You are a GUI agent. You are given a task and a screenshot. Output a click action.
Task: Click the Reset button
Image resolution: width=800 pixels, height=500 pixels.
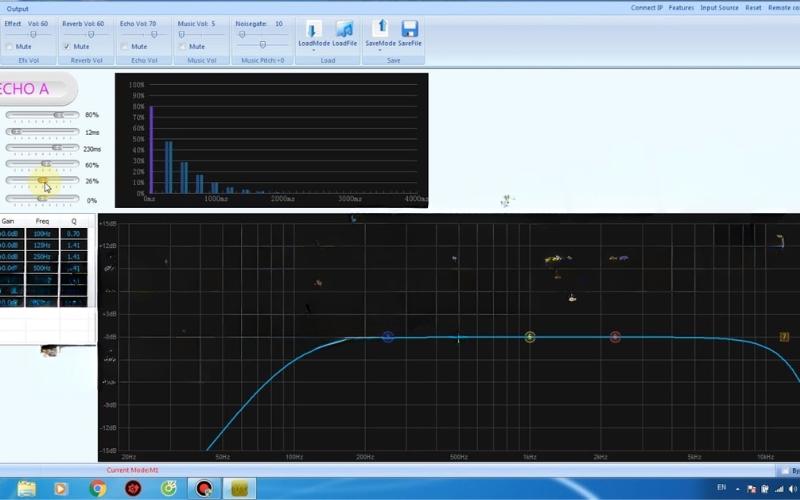753,8
